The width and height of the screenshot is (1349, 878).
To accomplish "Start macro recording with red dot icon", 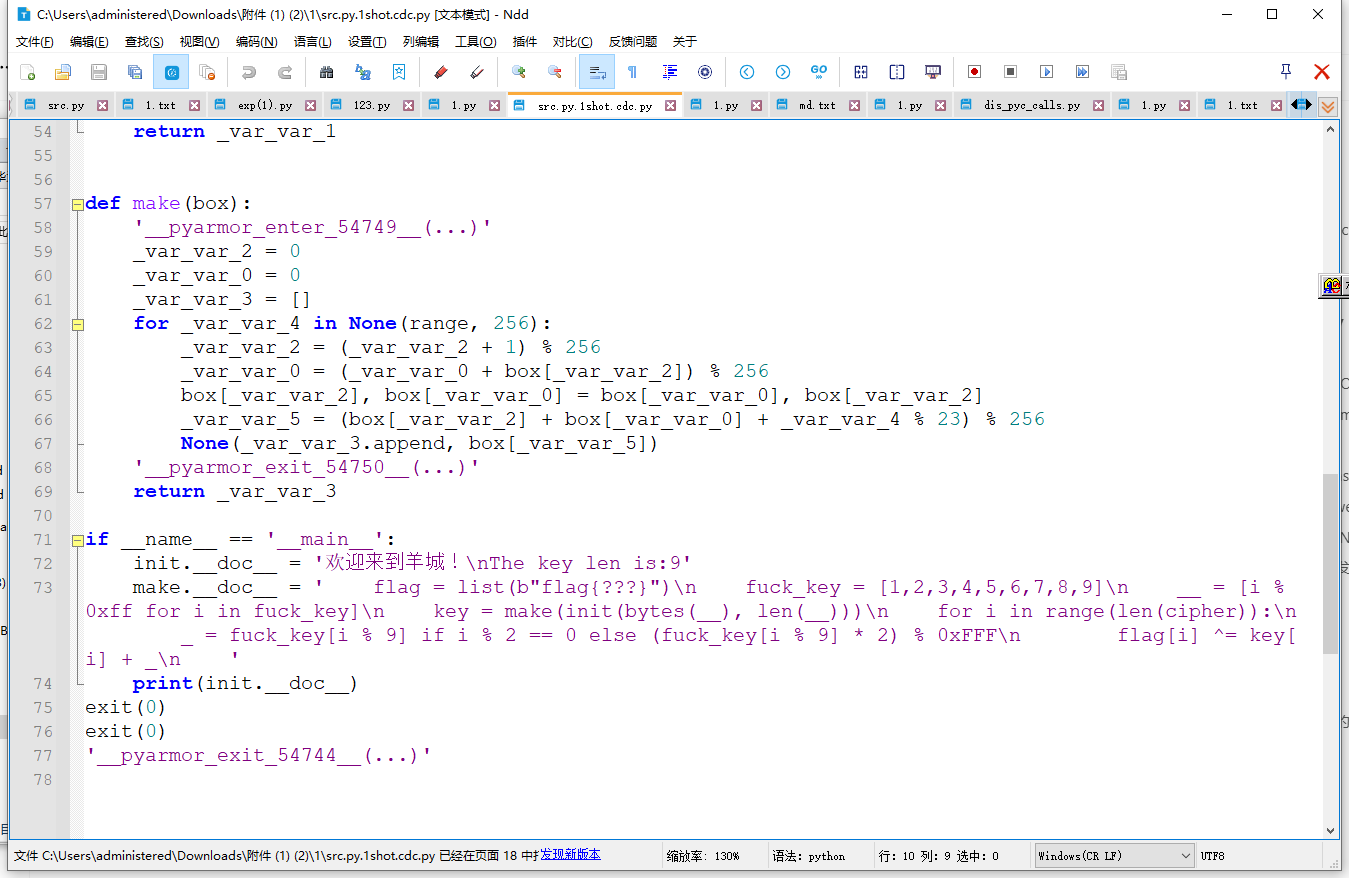I will point(974,72).
